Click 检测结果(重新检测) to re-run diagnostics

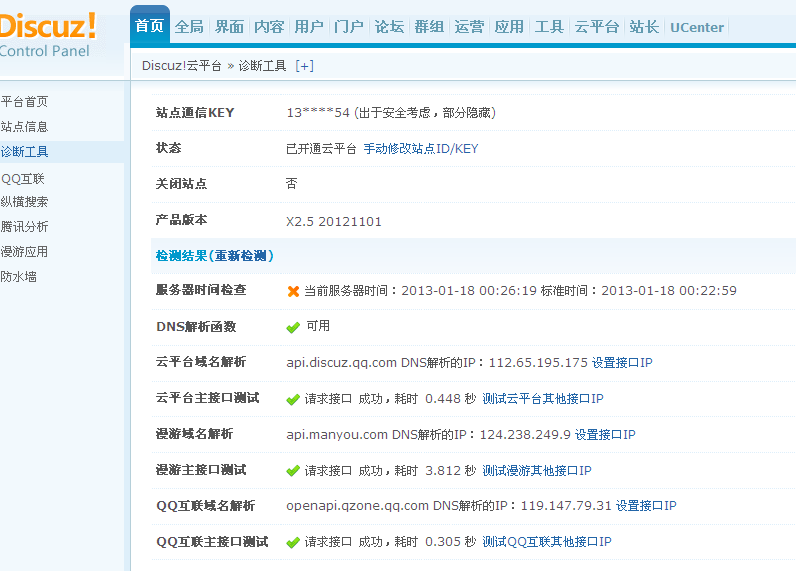pos(215,256)
